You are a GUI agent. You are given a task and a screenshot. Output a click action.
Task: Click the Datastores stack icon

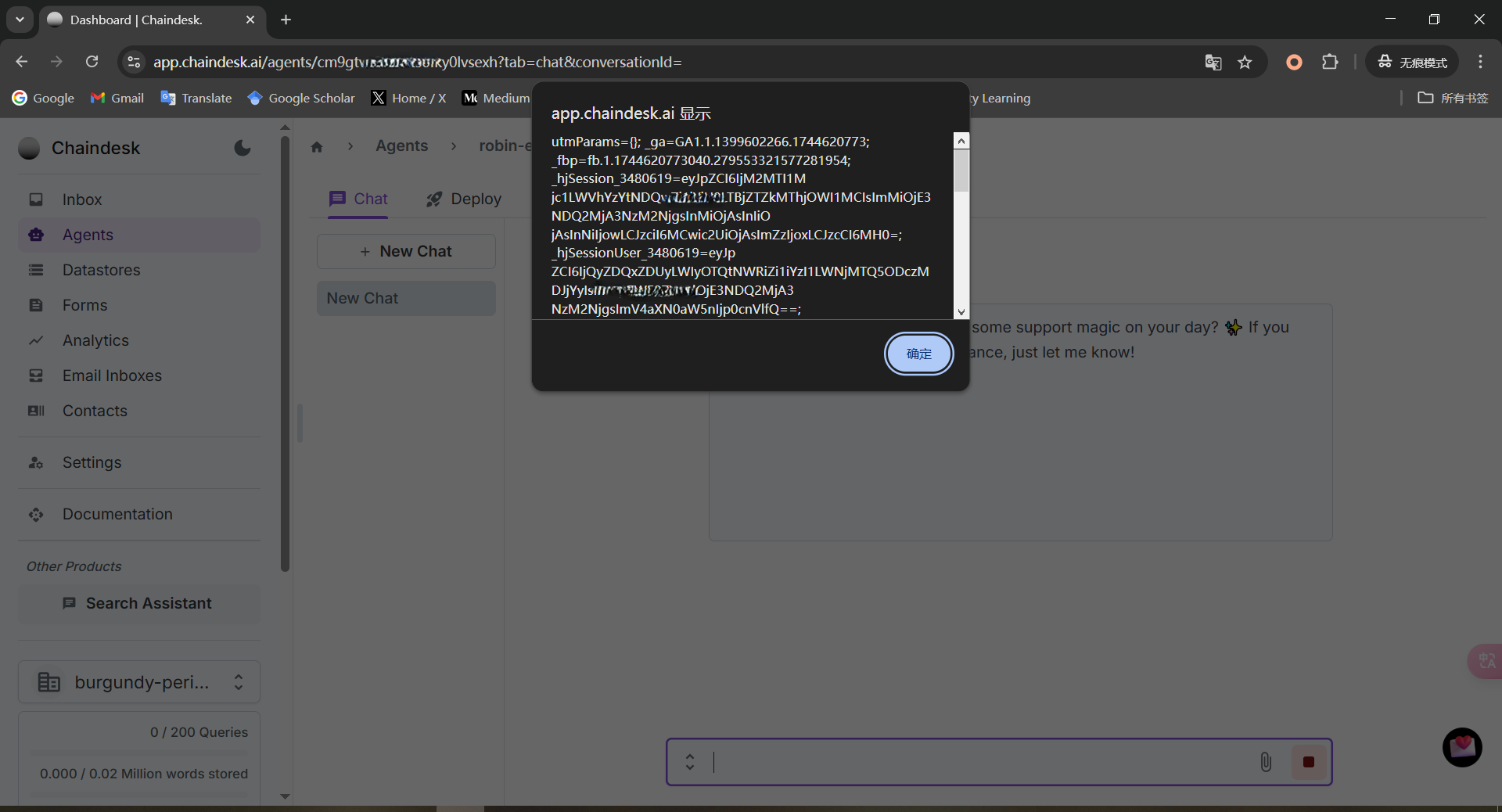pos(36,270)
